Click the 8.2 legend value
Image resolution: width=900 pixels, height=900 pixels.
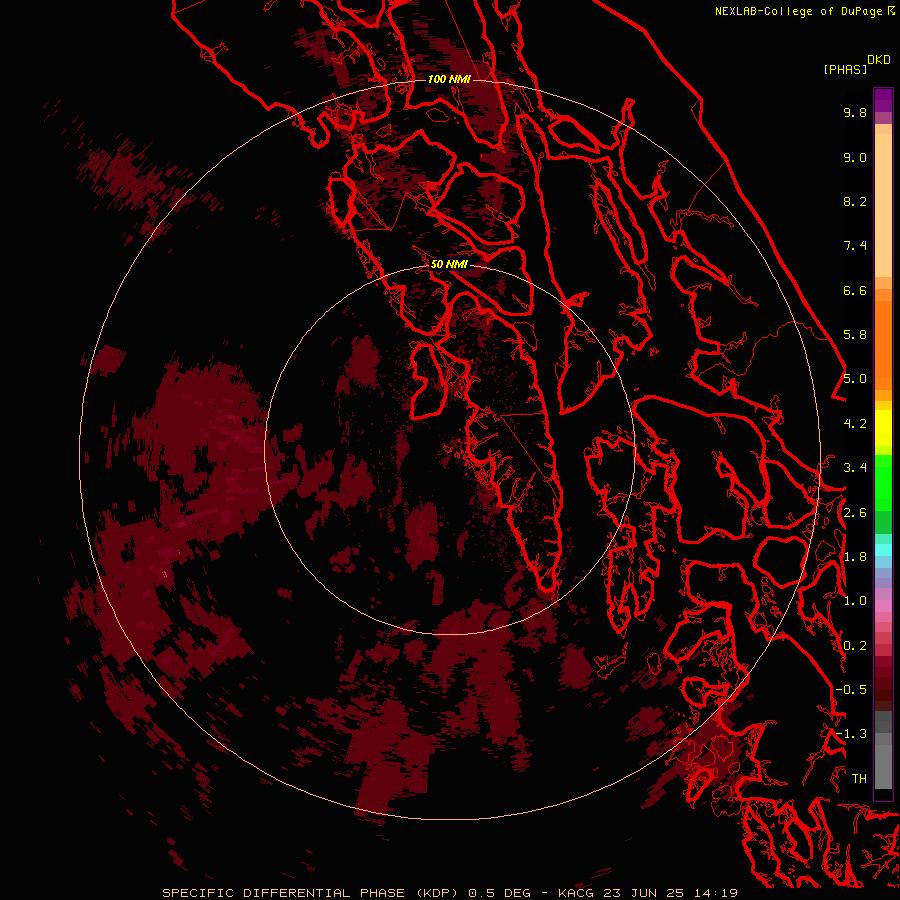(855, 201)
